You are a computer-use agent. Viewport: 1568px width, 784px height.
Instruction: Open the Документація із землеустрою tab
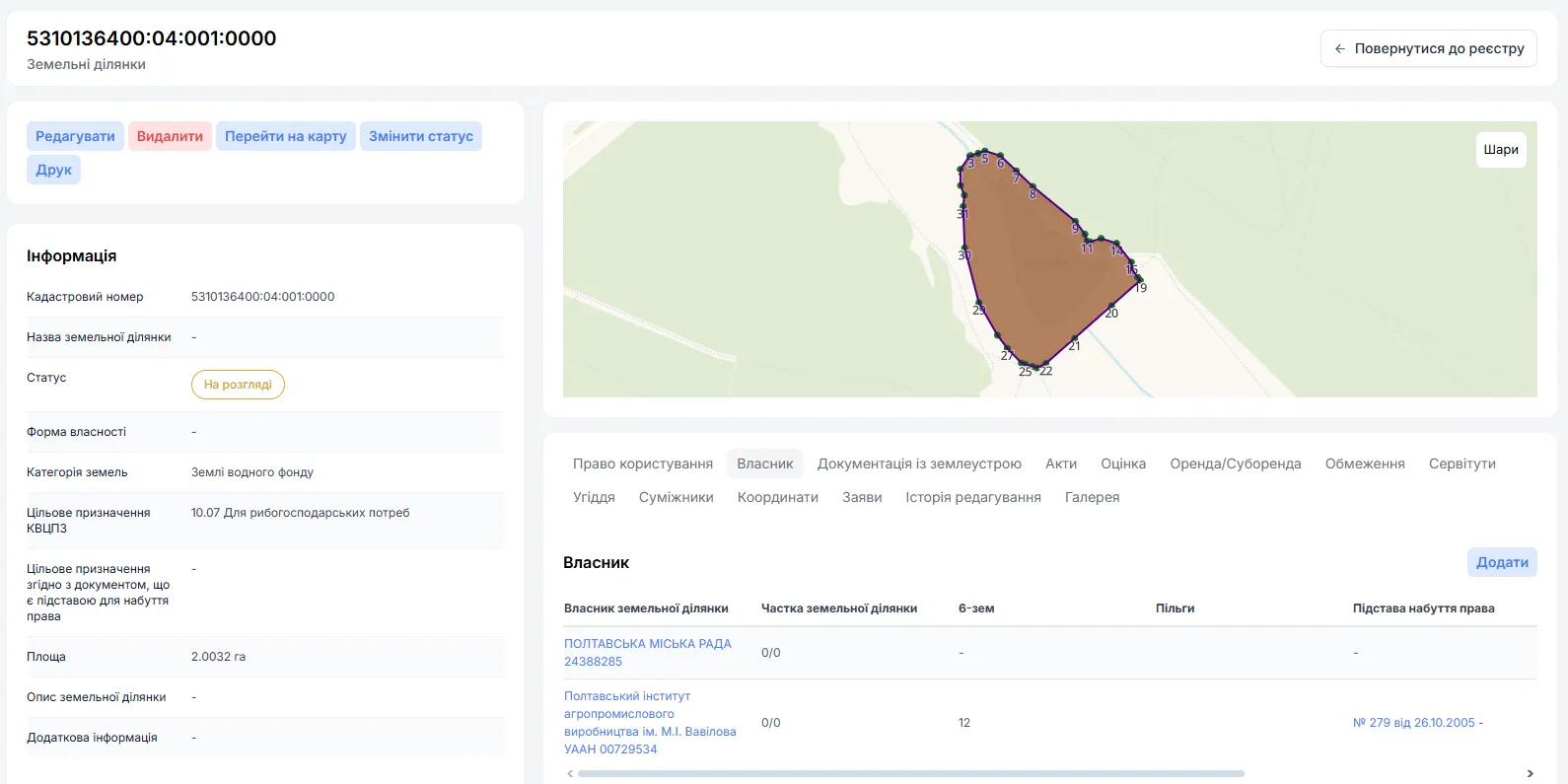(x=919, y=463)
